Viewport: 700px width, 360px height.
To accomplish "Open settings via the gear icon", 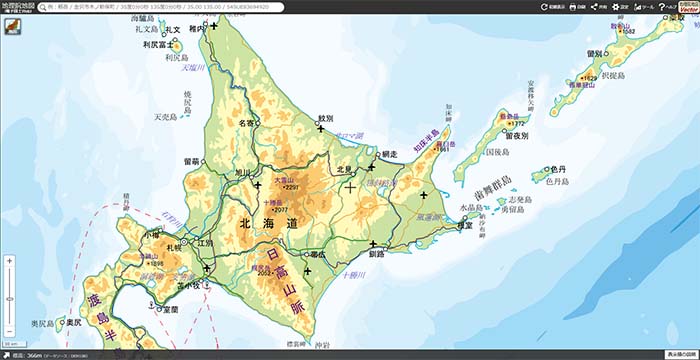I will 616,7.
